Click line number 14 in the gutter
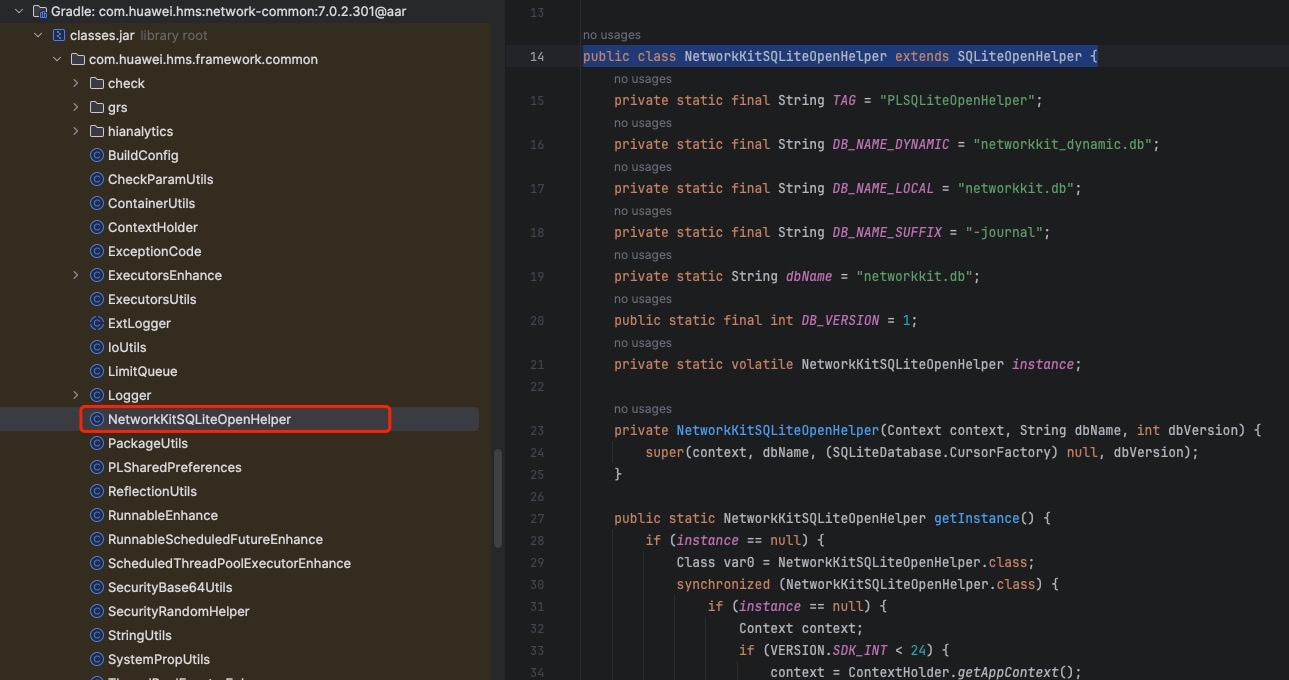Image resolution: width=1289 pixels, height=680 pixels. pos(537,56)
